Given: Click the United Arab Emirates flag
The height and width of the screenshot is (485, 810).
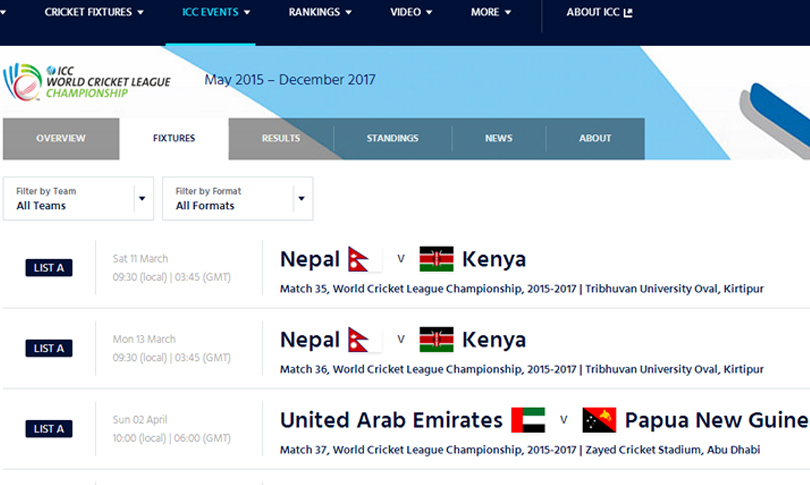Looking at the screenshot, I should [x=528, y=420].
